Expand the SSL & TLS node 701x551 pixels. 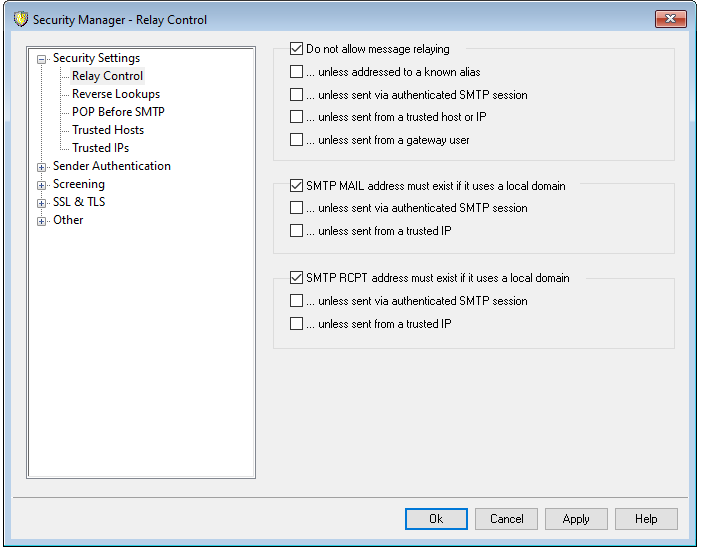point(42,203)
